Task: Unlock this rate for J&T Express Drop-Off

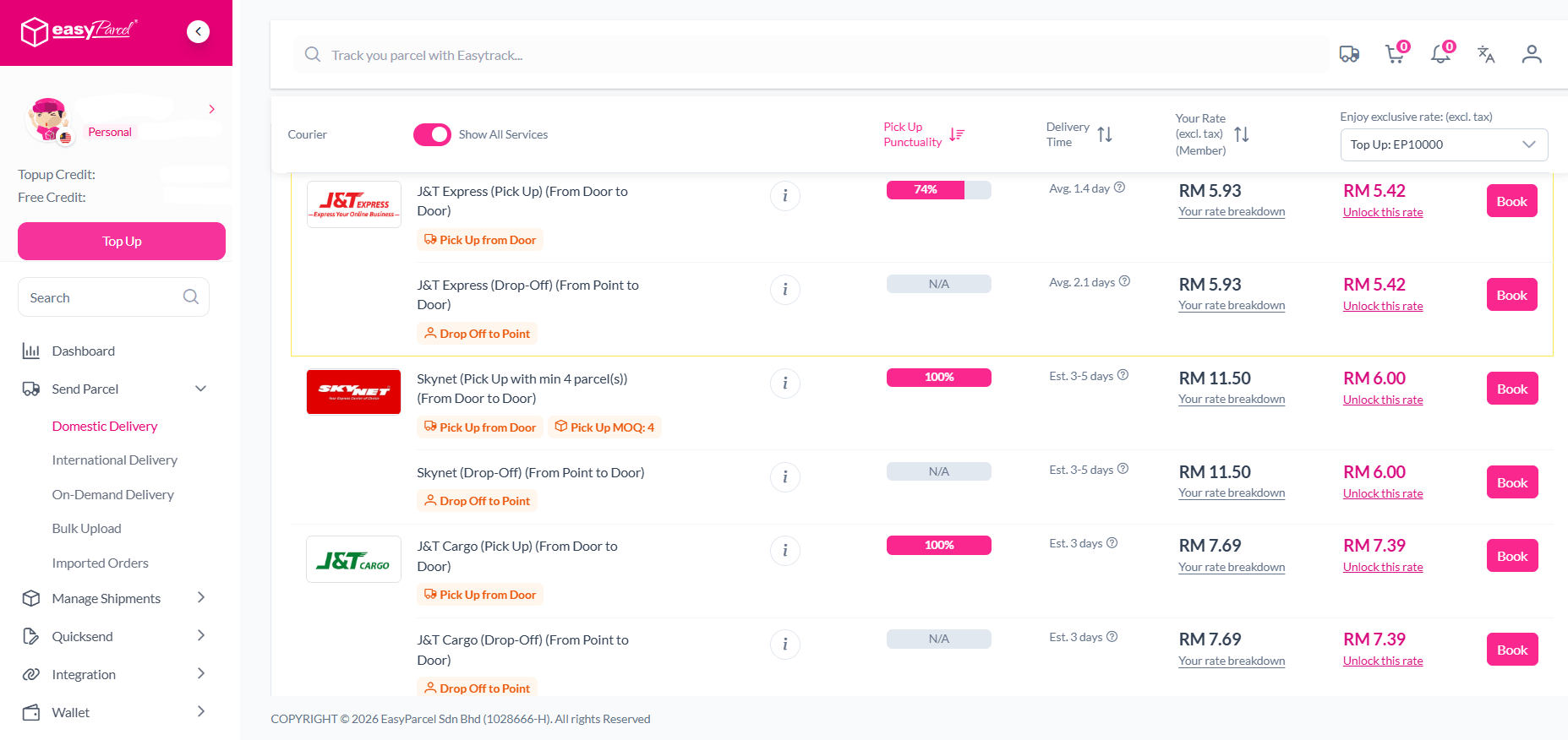Action: tap(1383, 306)
